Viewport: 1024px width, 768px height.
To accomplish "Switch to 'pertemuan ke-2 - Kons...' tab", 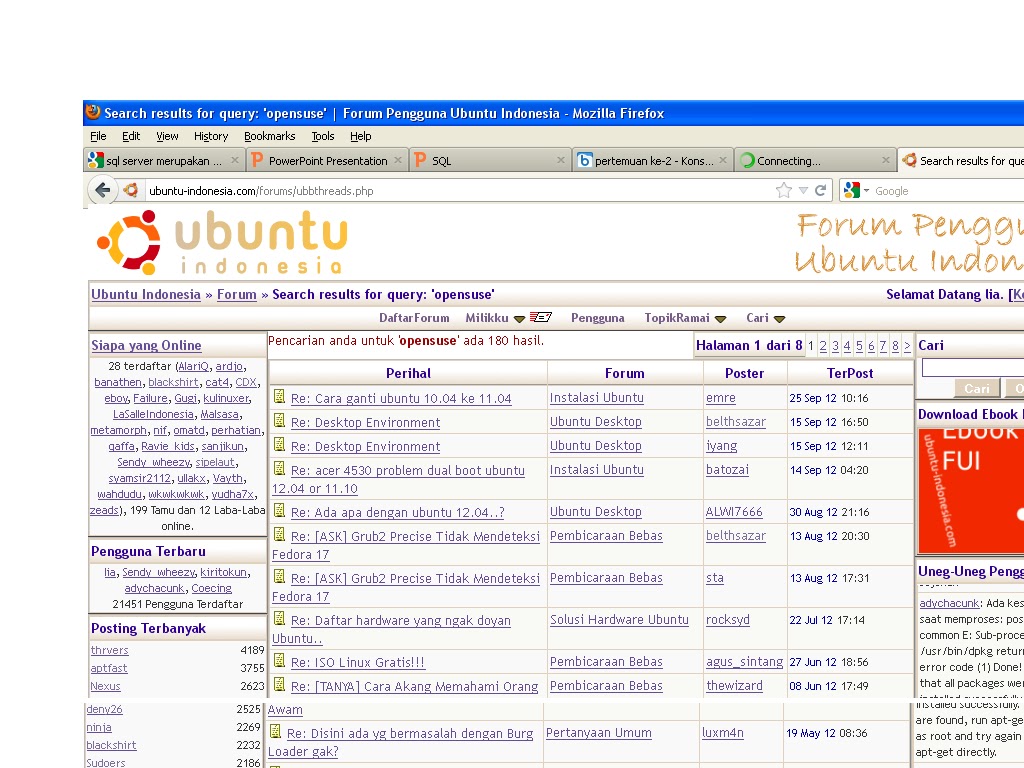I will [652, 161].
